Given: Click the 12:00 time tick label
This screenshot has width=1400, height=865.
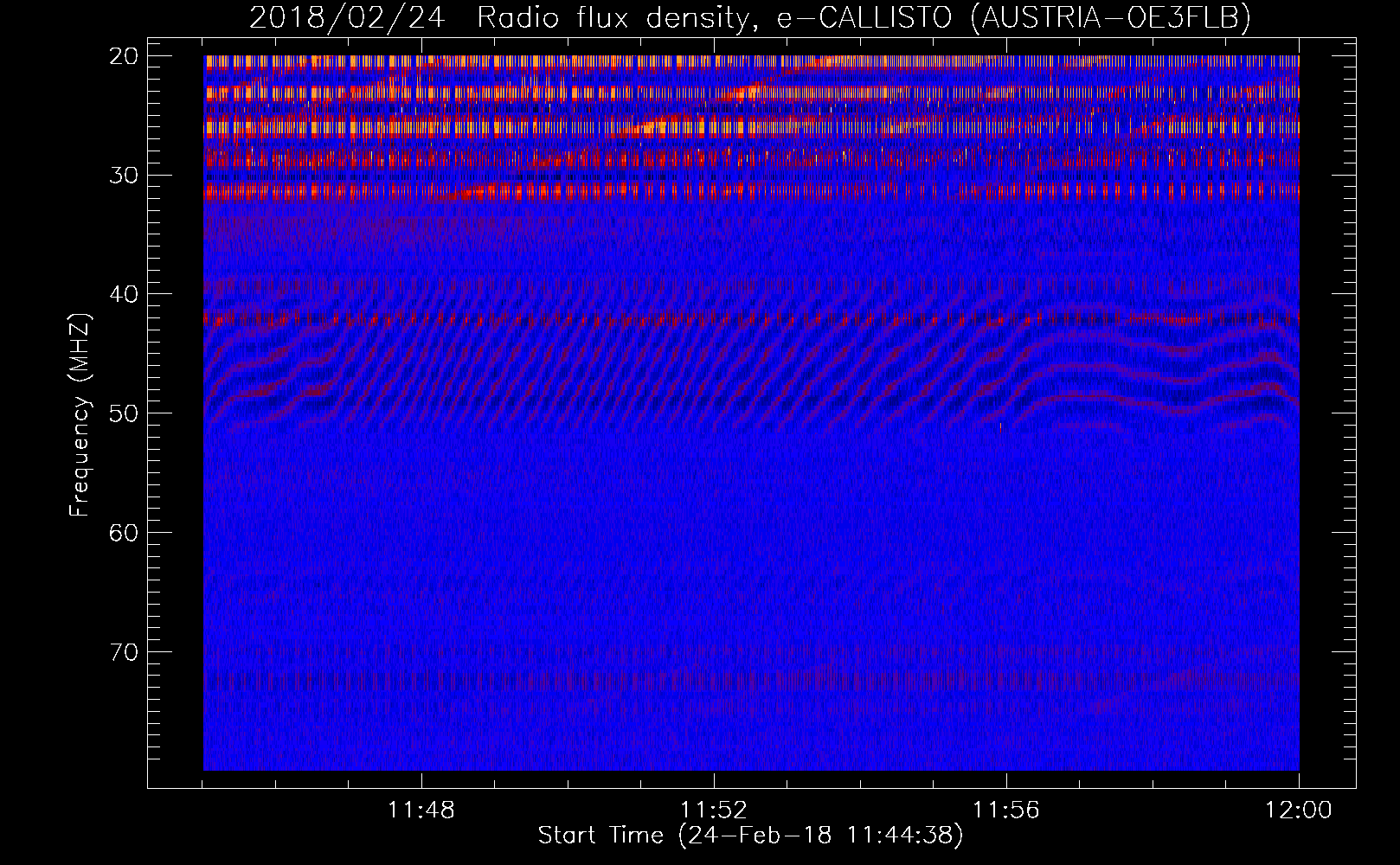Looking at the screenshot, I should click(1299, 811).
